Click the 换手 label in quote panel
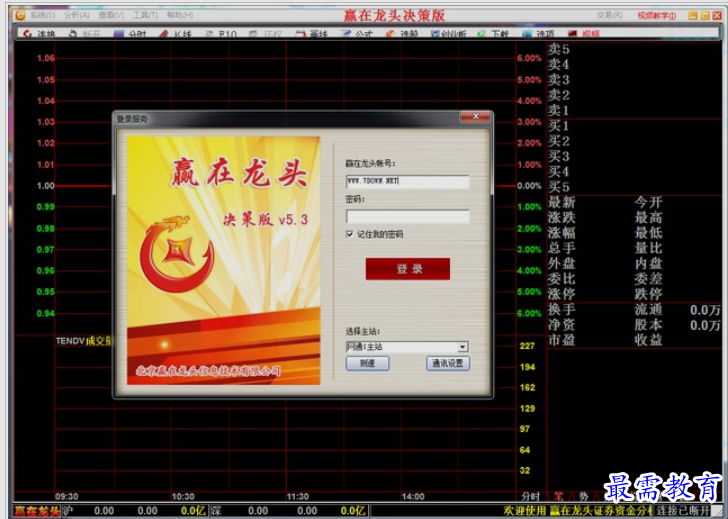The height and width of the screenshot is (519, 728). click(x=561, y=309)
